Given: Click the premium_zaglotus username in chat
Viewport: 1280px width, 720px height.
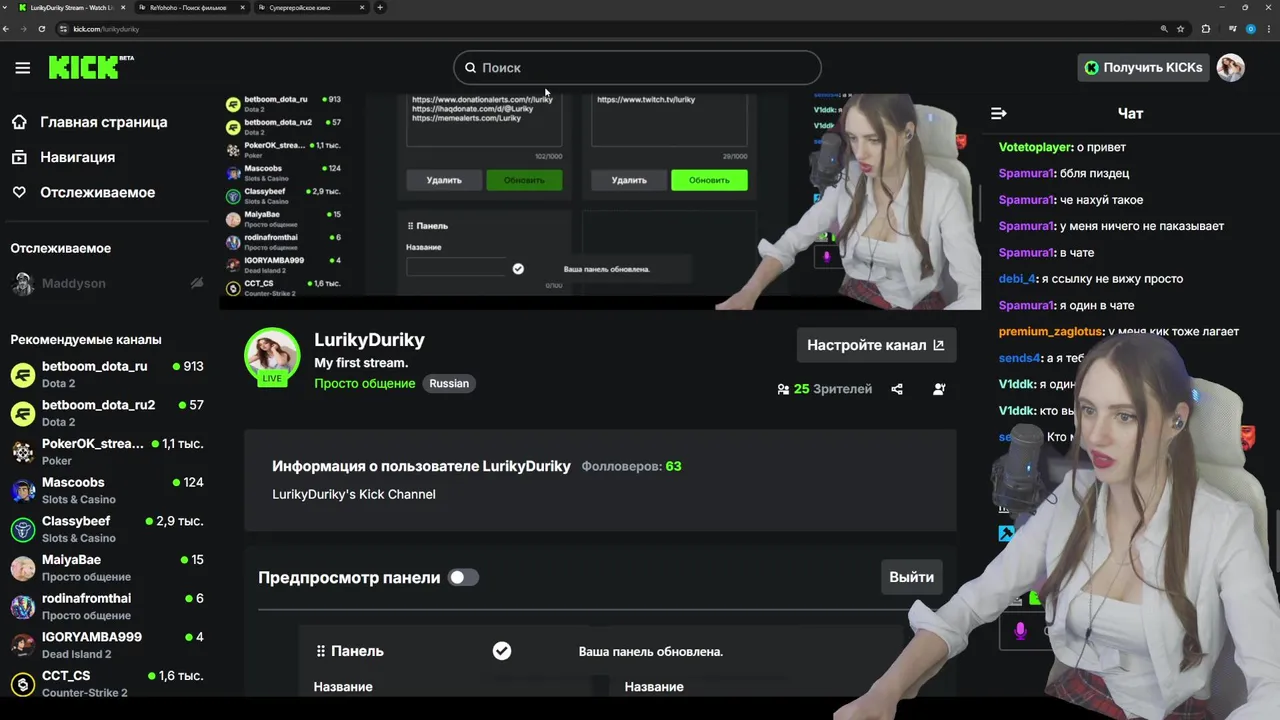Looking at the screenshot, I should pyautogui.click(x=1050, y=331).
